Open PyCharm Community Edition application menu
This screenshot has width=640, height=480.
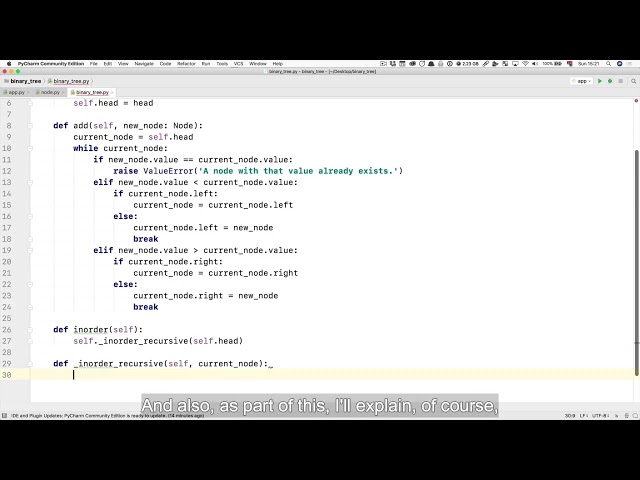pos(51,64)
